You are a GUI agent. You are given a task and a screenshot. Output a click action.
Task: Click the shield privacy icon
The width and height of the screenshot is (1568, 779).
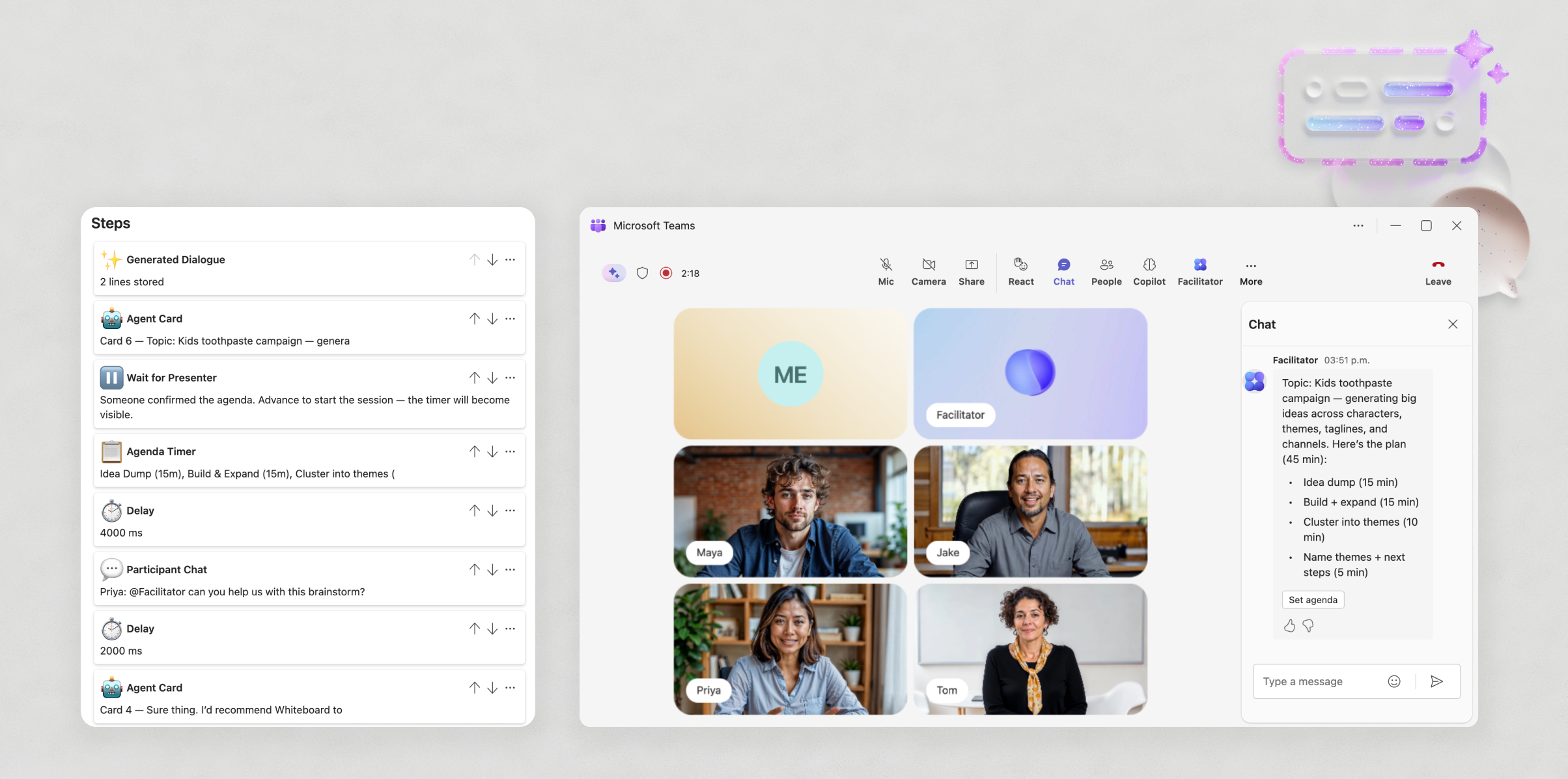click(642, 273)
